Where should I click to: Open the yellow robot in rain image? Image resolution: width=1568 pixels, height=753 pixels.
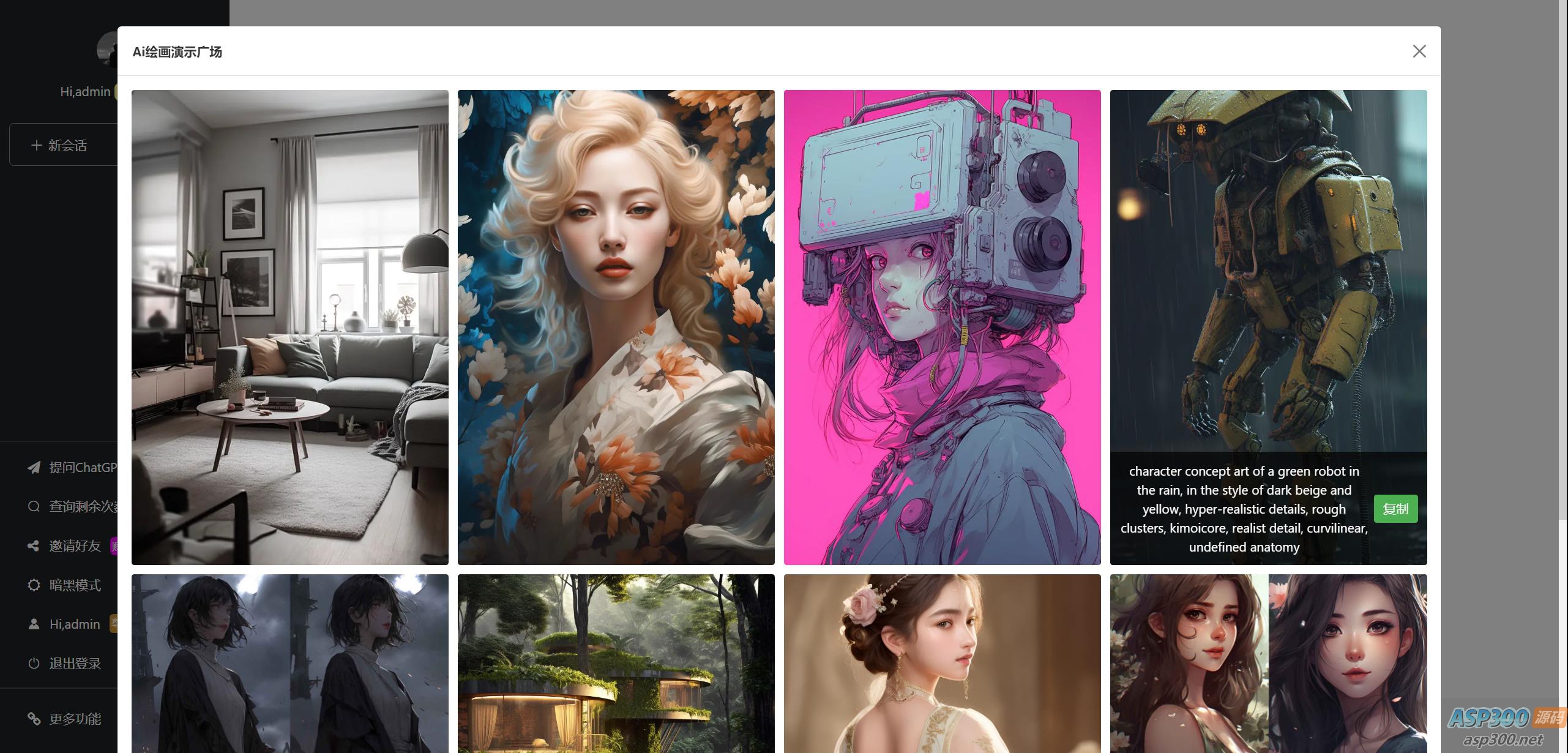1268,269
